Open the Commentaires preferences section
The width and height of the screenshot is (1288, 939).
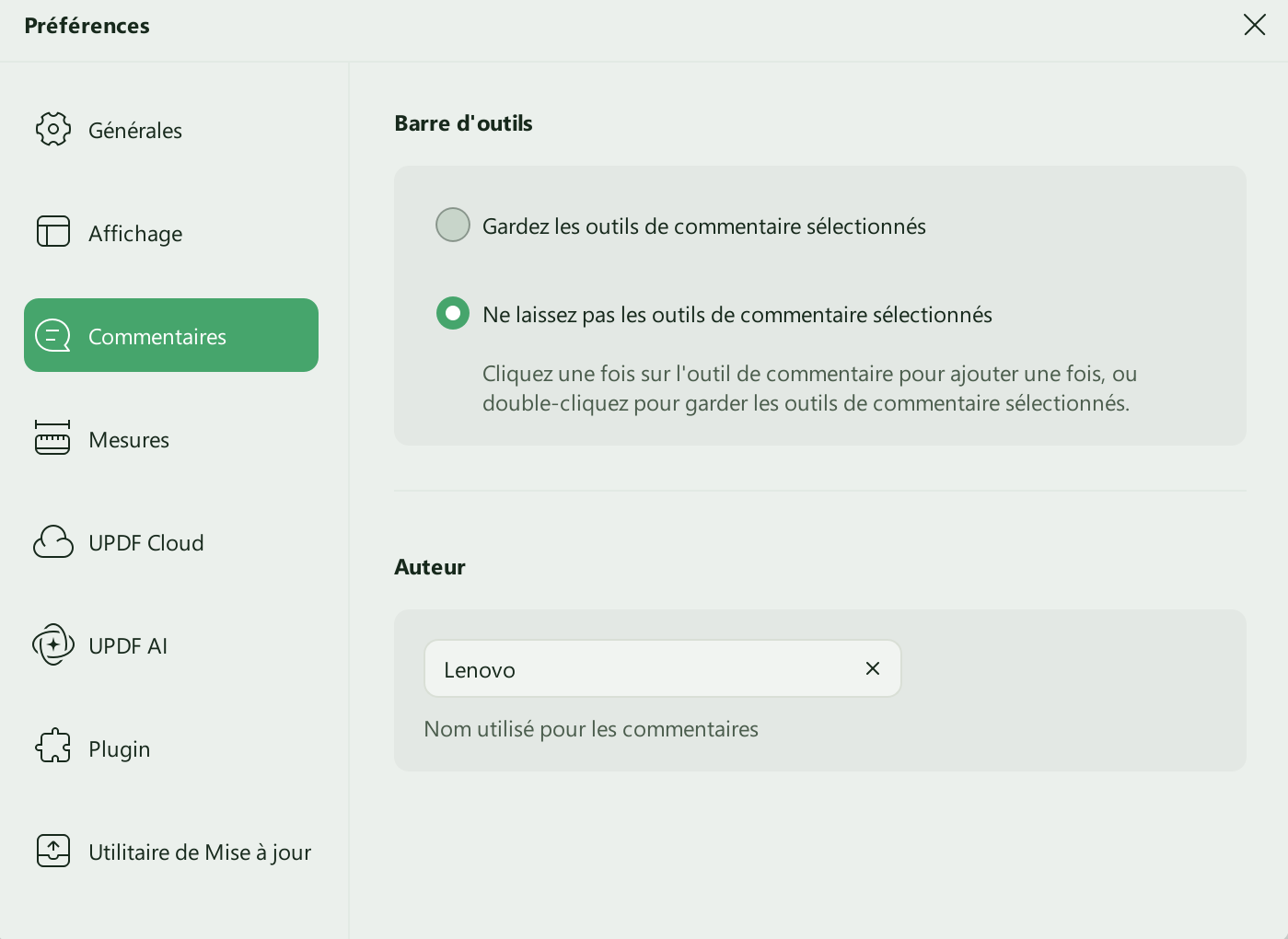click(171, 335)
